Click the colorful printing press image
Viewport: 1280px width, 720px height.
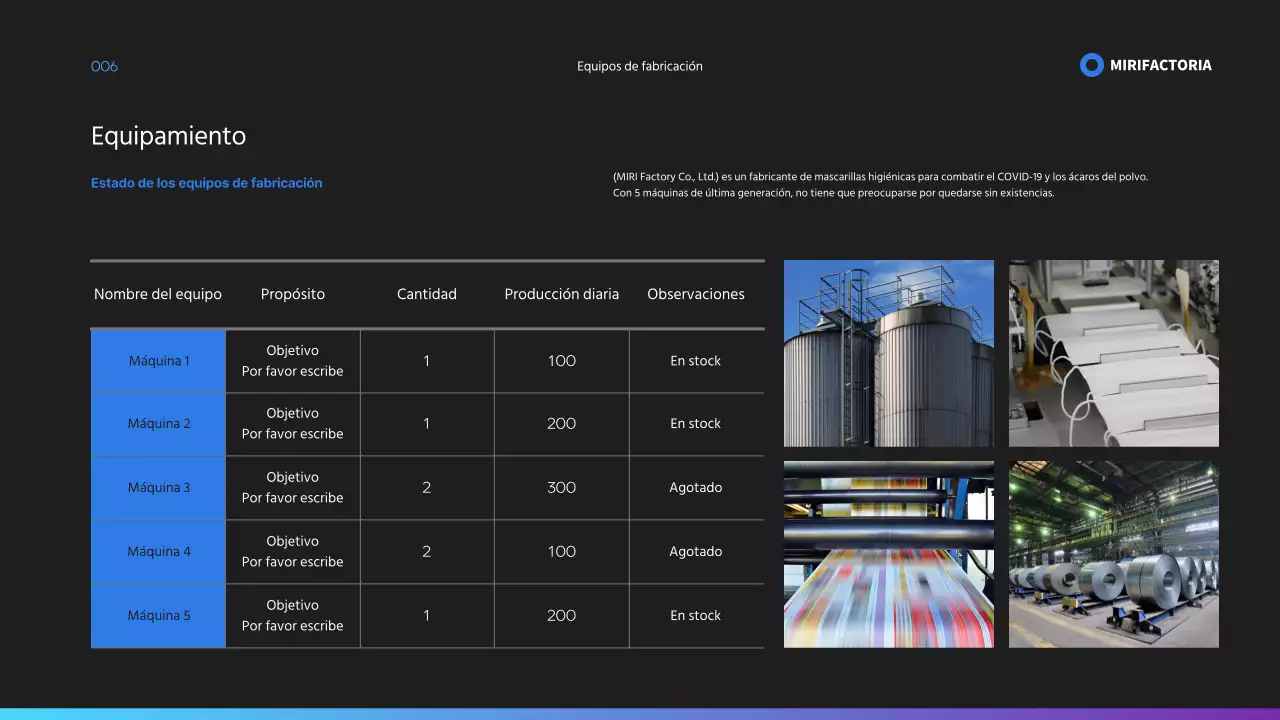(x=888, y=554)
